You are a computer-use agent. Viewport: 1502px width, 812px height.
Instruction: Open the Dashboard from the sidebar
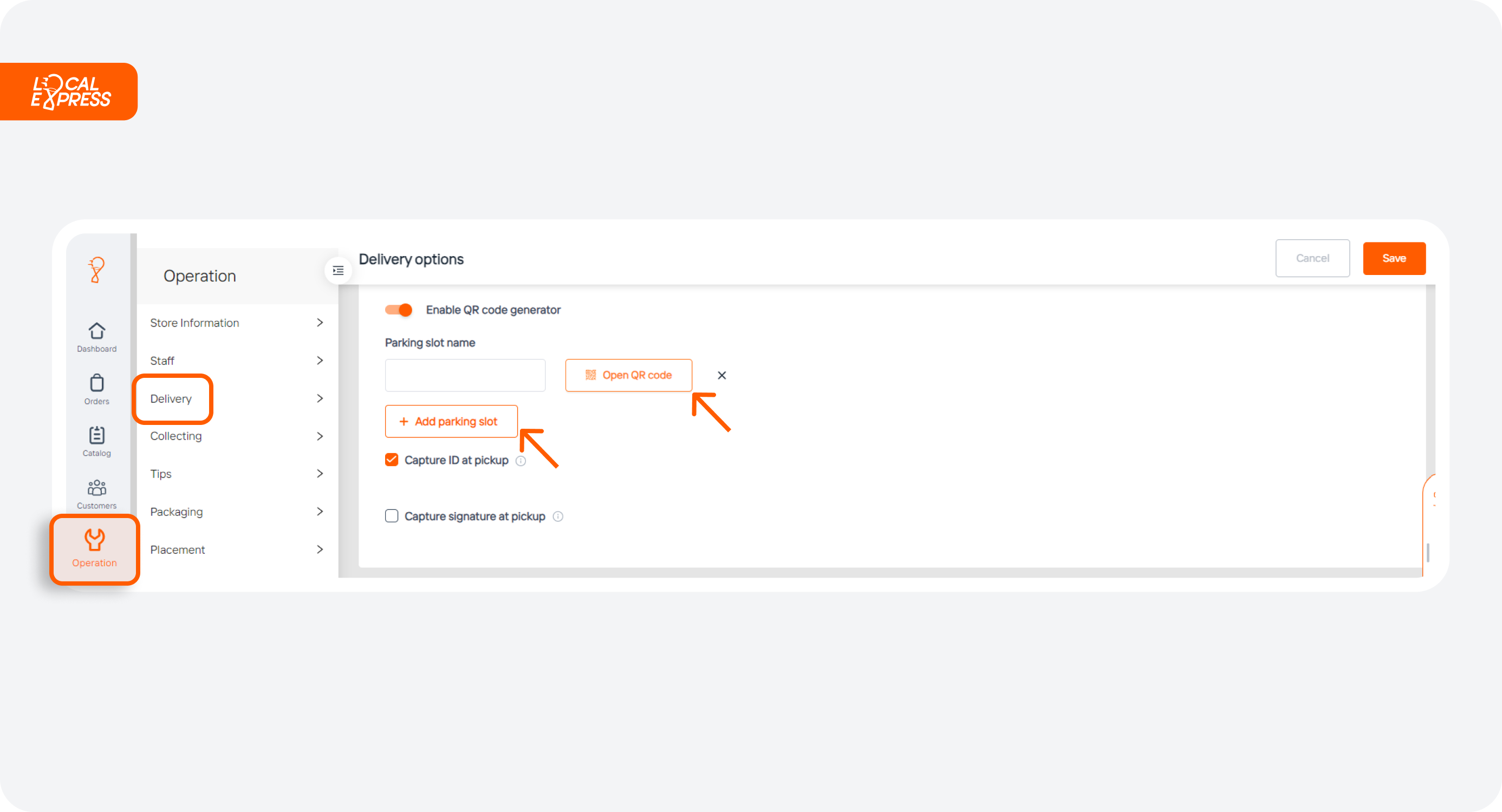click(96, 336)
